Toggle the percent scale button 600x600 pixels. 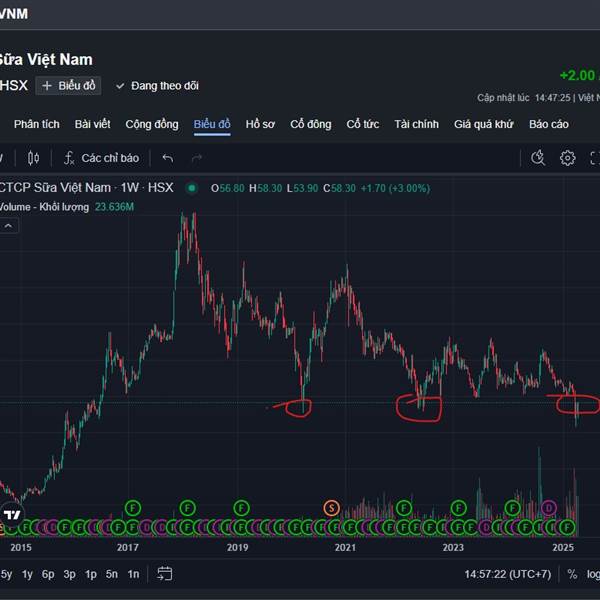tap(572, 574)
